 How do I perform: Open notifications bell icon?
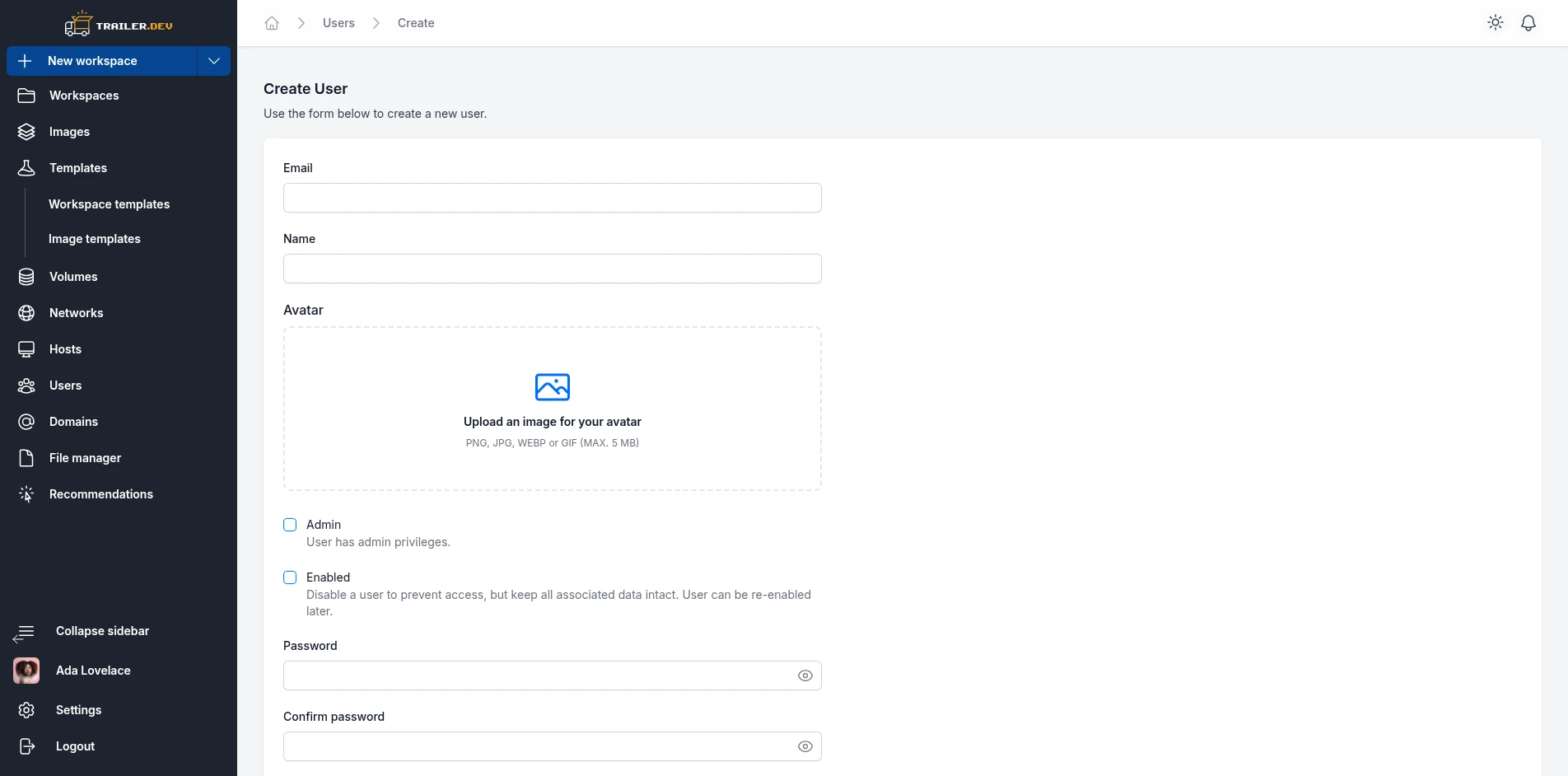[x=1528, y=23]
